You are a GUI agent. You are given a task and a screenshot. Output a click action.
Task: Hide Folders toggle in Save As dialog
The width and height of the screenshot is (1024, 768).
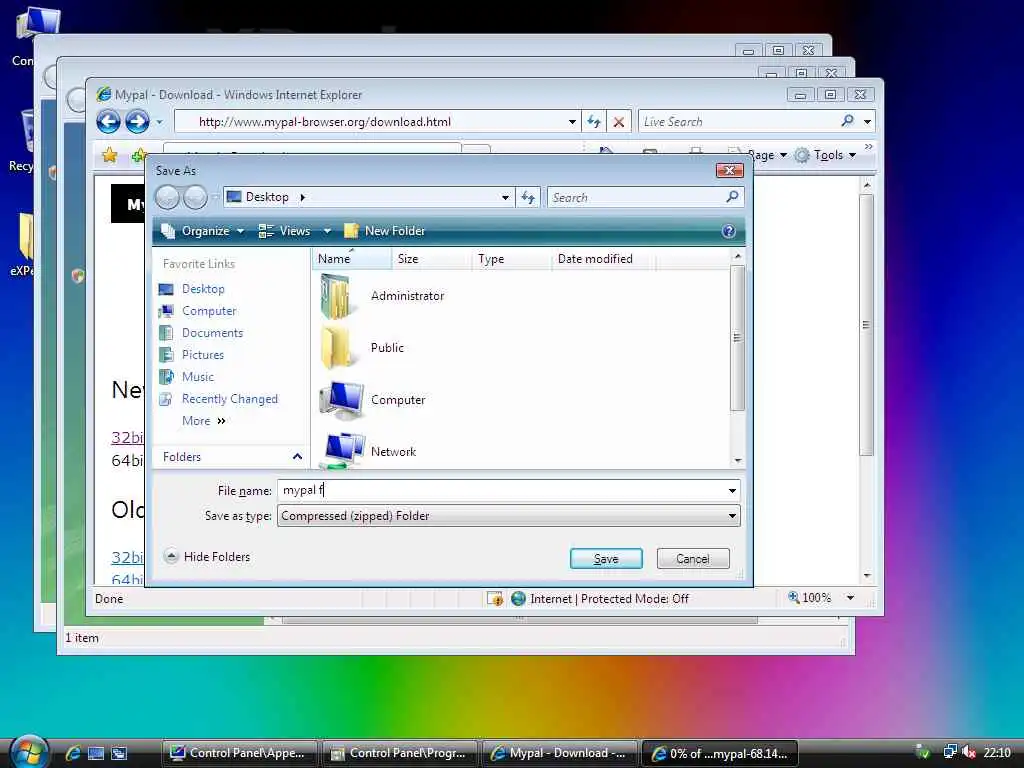pyautogui.click(x=207, y=556)
